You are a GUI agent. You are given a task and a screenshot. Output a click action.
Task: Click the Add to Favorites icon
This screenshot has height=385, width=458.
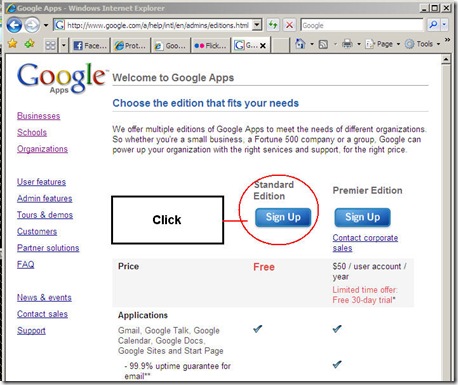pos(30,44)
